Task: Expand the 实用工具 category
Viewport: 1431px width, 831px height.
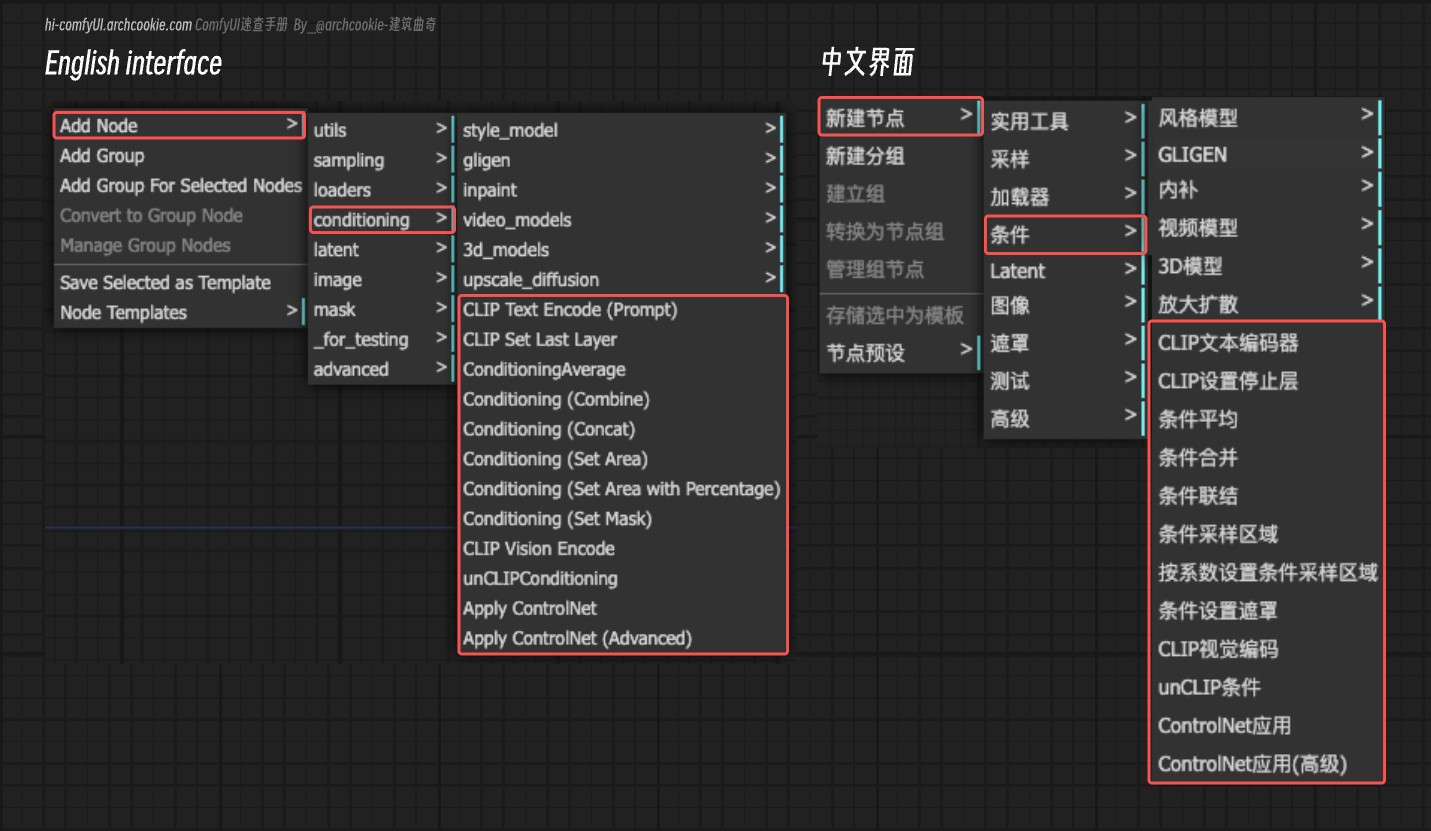Action: [1065, 121]
